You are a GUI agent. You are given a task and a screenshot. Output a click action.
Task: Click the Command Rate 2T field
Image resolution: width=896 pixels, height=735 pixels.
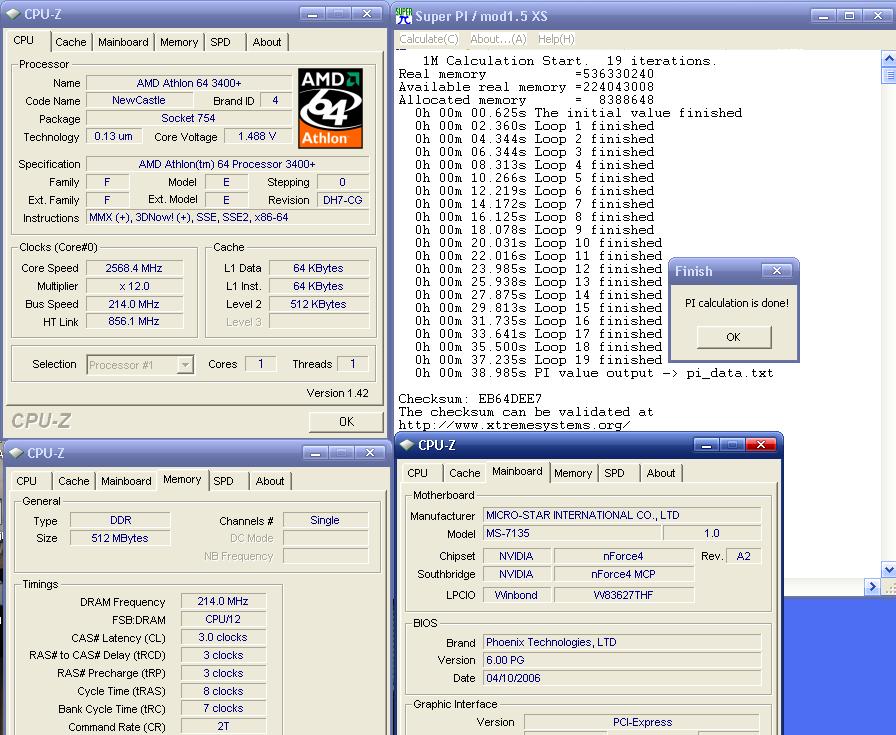pyautogui.click(x=223, y=726)
